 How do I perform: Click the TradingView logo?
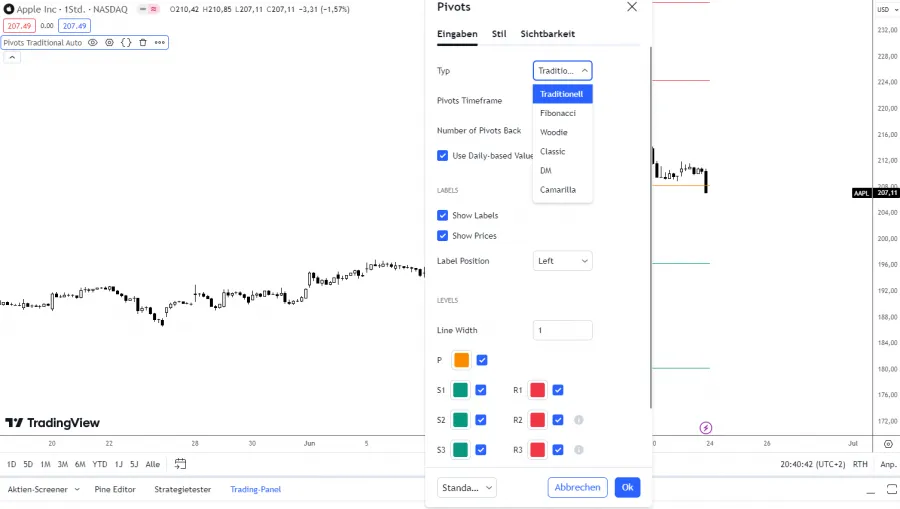pyautogui.click(x=53, y=423)
